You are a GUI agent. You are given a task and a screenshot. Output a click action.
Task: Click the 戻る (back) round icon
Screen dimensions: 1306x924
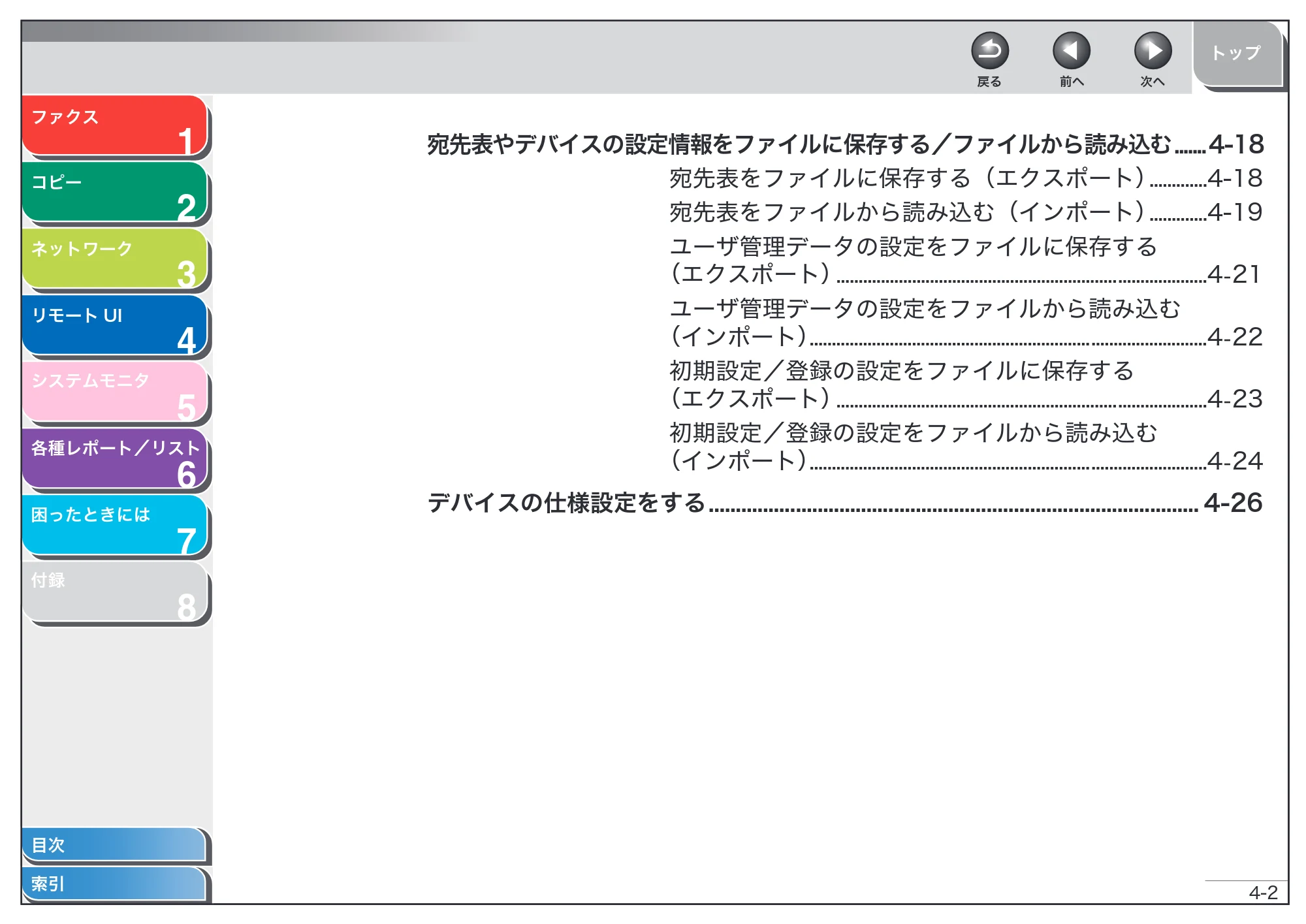click(x=989, y=51)
